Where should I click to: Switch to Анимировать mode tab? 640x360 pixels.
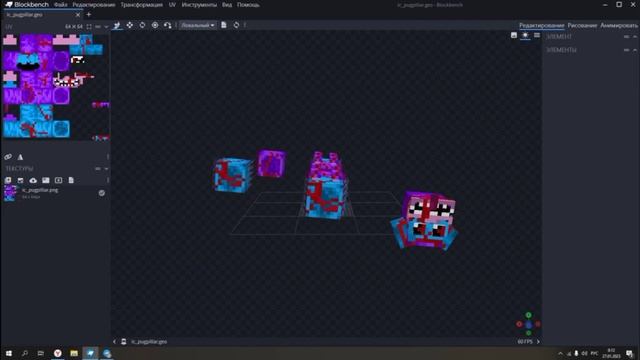[619, 25]
